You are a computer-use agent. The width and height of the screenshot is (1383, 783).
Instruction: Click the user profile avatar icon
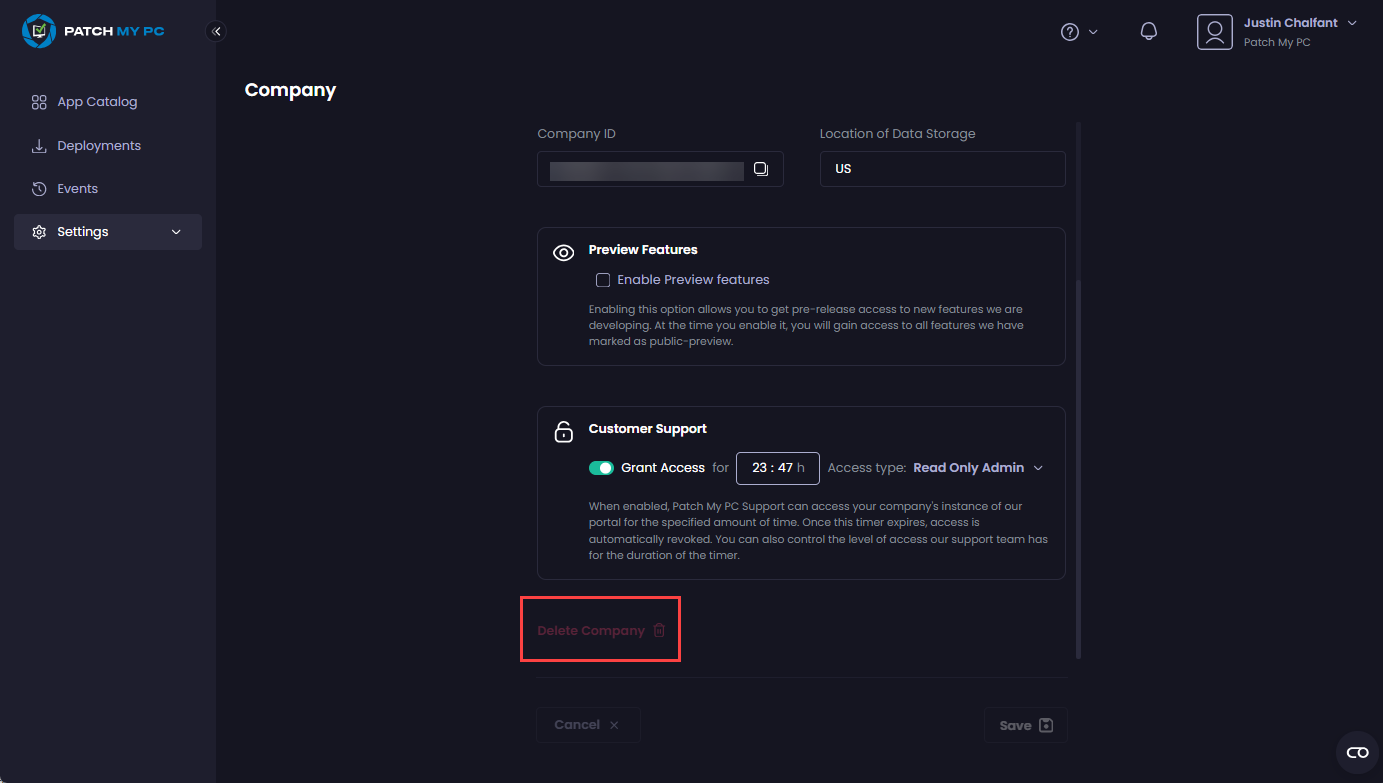coord(1214,32)
